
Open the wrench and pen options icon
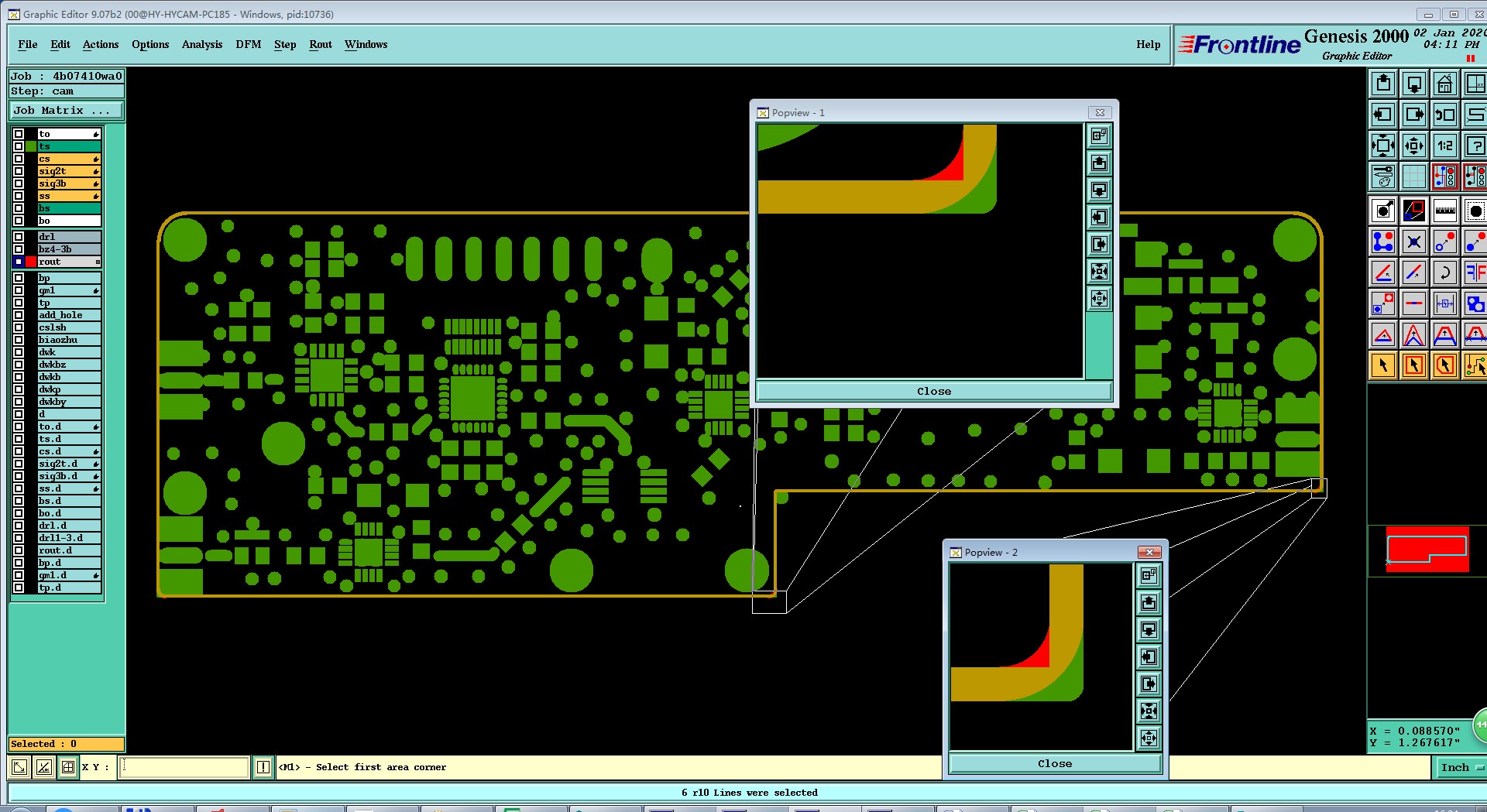[x=1383, y=176]
